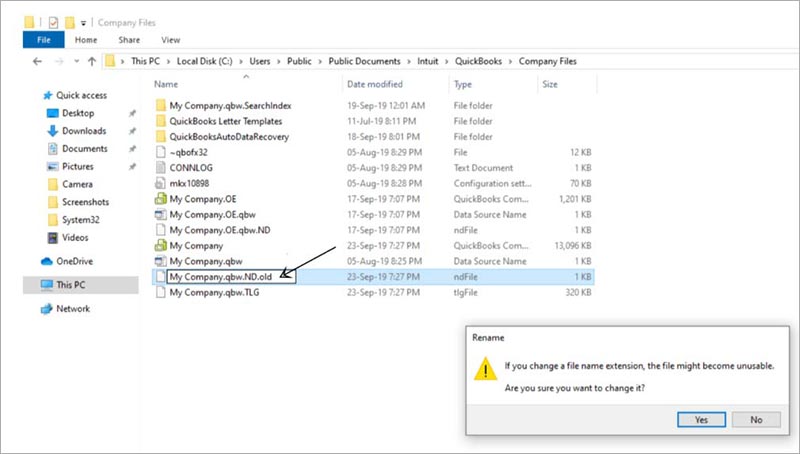Click the My Company.OE.qbw data source icon

(x=161, y=214)
